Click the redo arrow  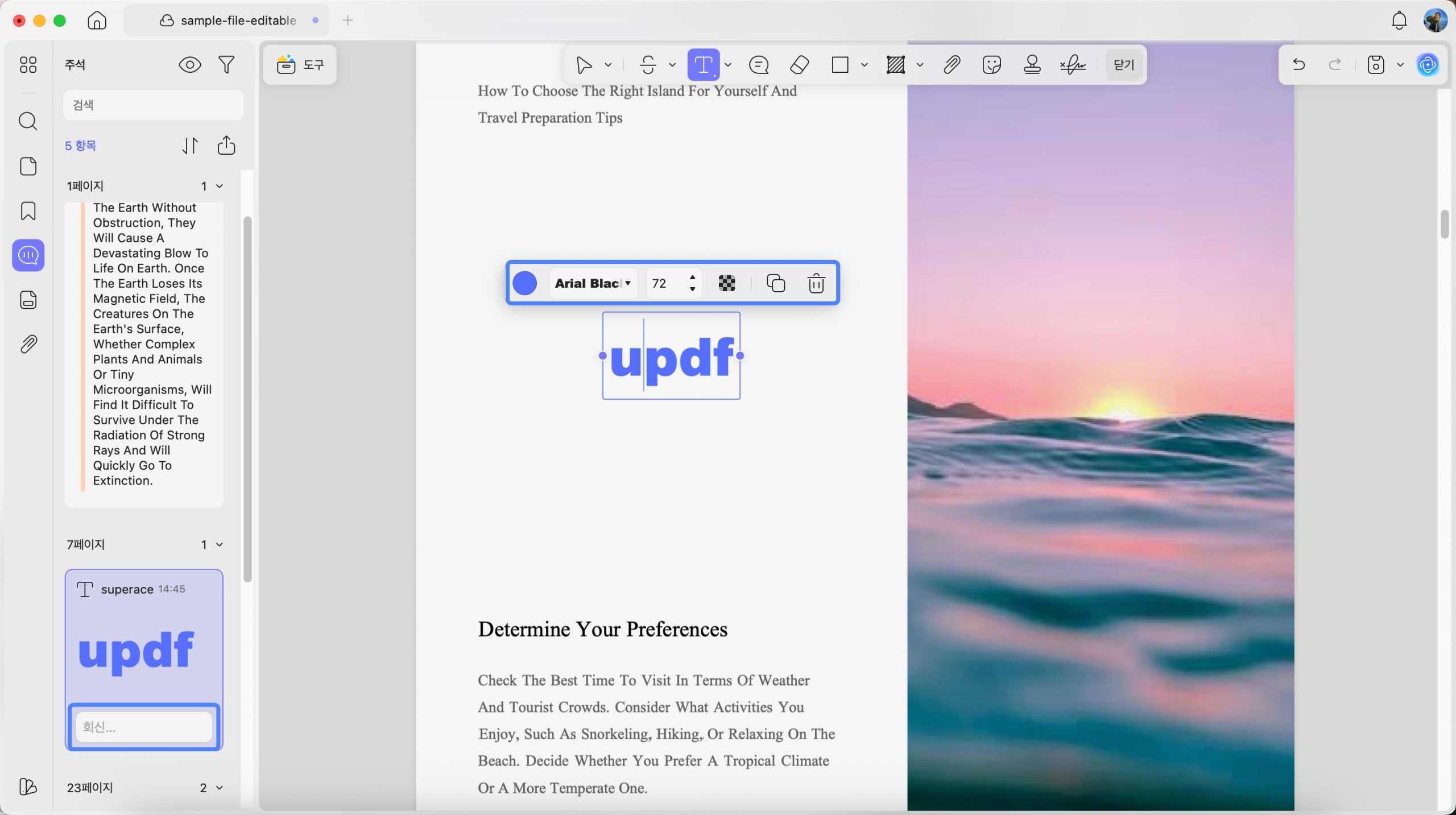point(1335,65)
